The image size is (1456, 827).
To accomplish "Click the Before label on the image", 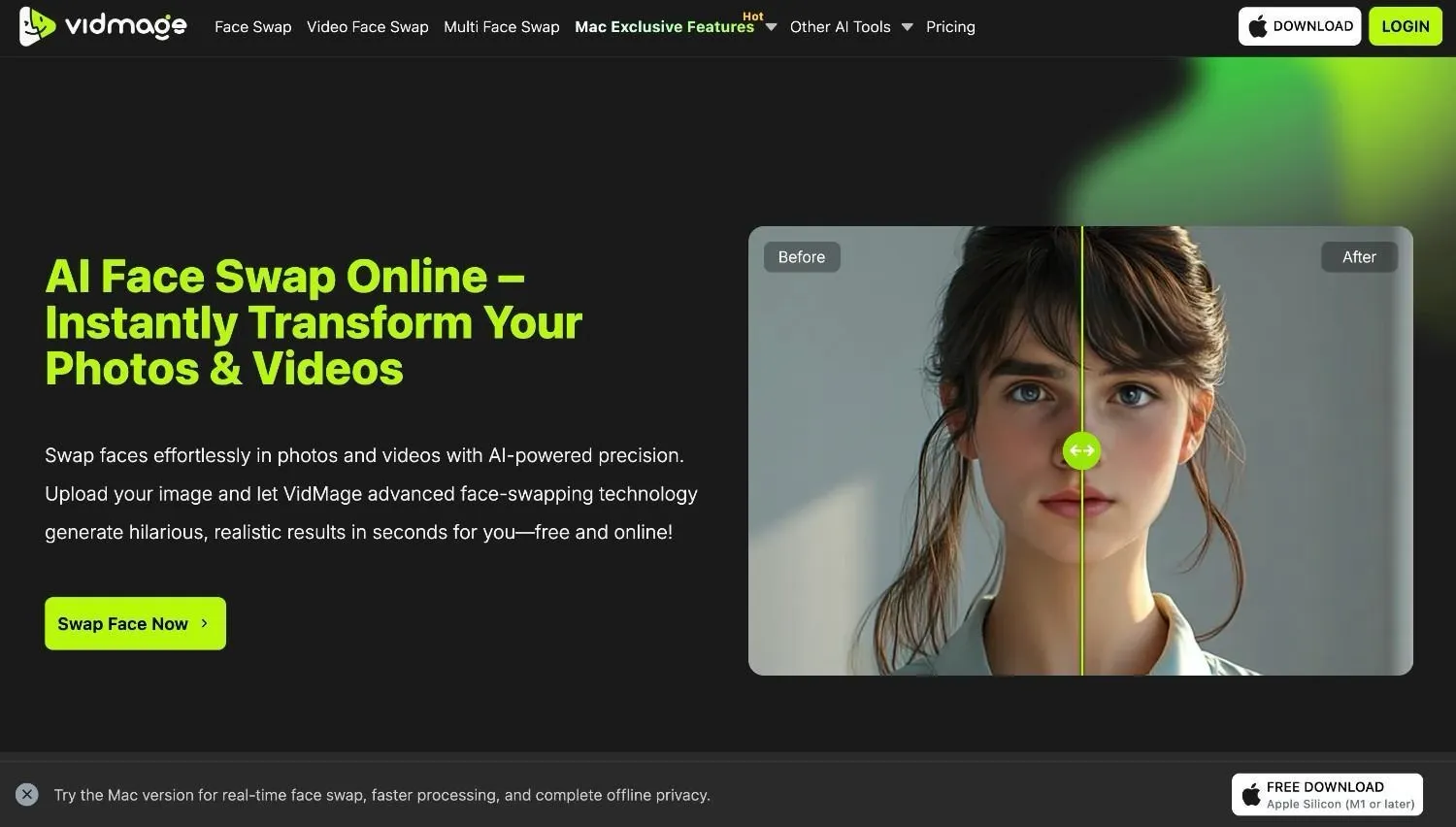I will pos(802,257).
